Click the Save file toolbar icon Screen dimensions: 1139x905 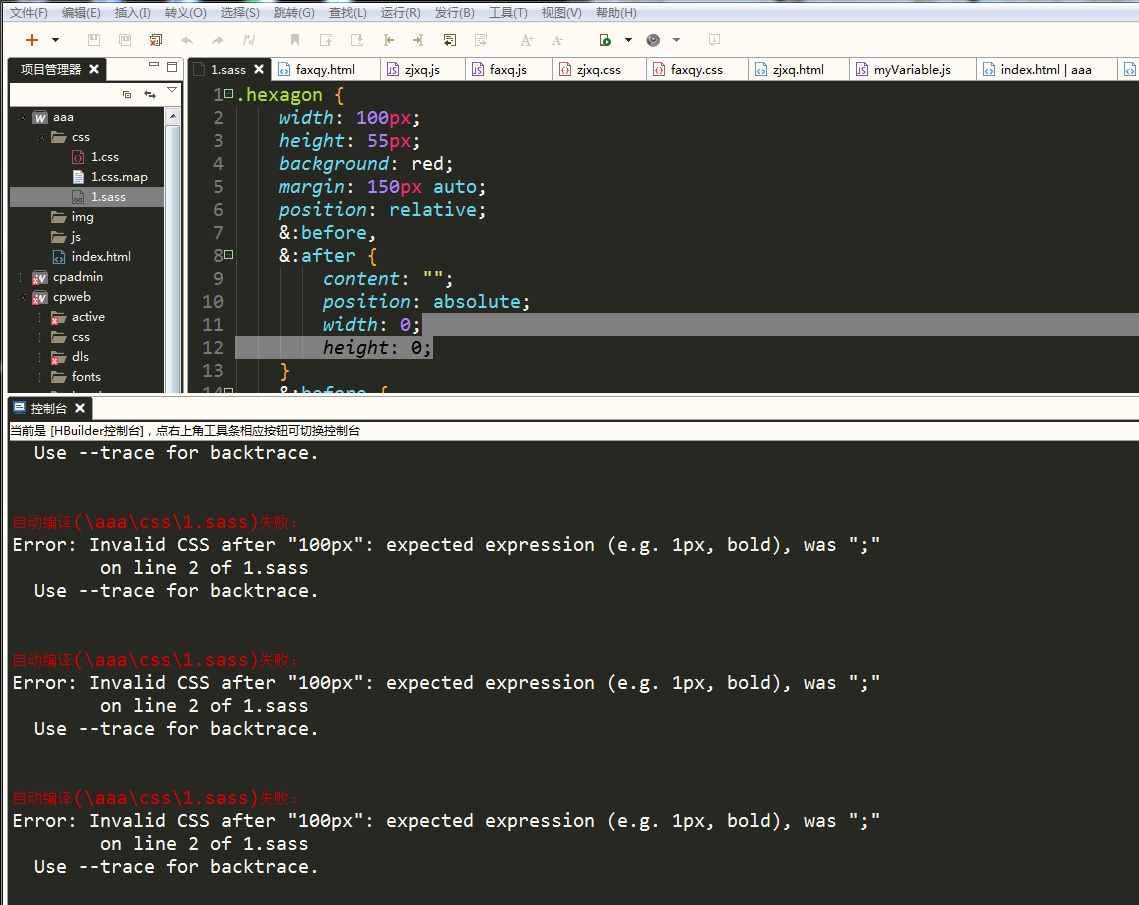pos(94,40)
